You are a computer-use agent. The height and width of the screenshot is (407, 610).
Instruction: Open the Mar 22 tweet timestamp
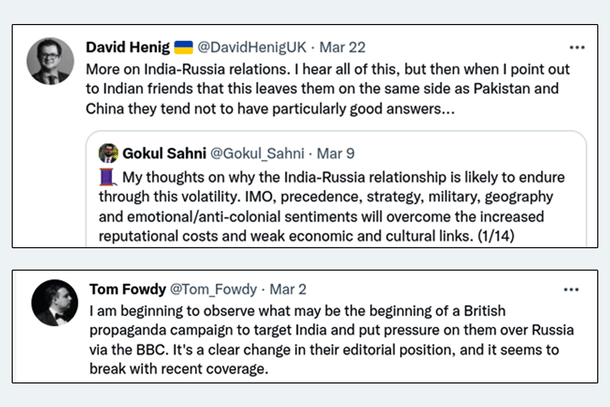326,47
